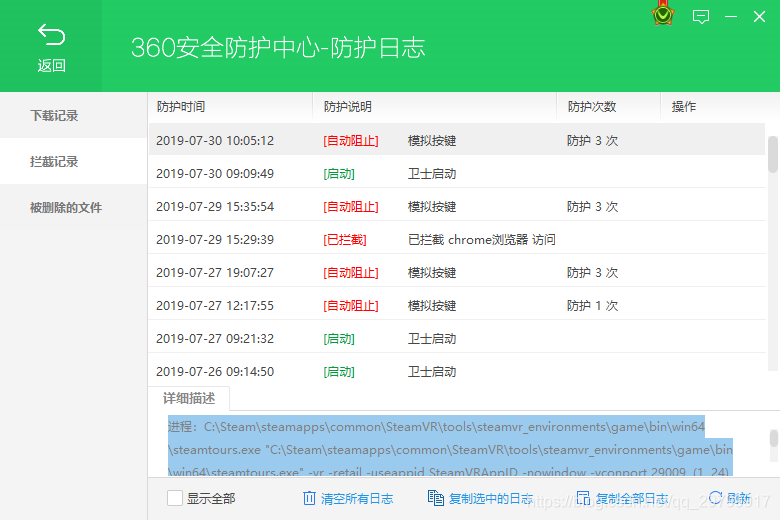Click the 清空所有日志 link

357,499
